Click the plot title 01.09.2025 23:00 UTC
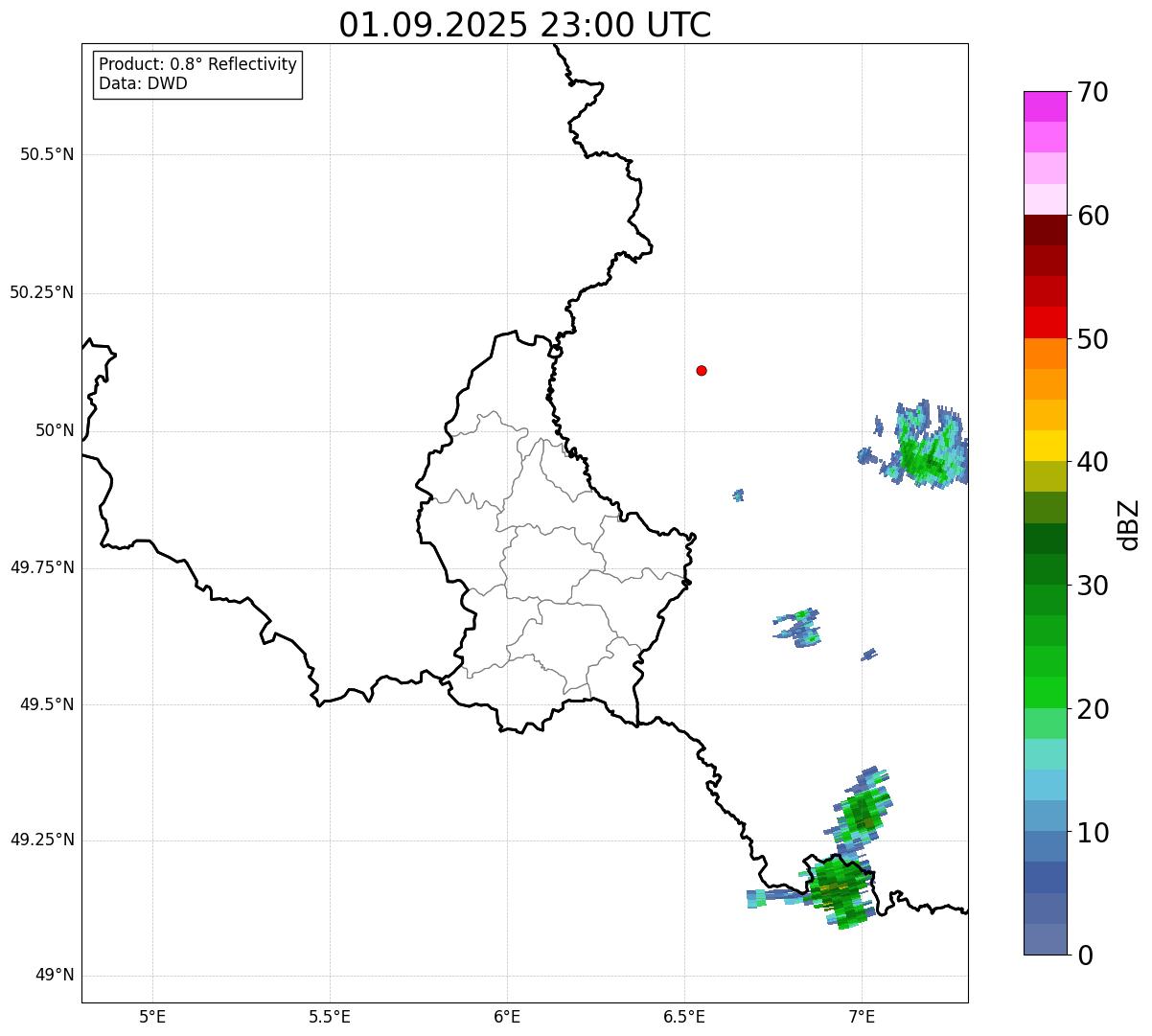 (x=525, y=25)
